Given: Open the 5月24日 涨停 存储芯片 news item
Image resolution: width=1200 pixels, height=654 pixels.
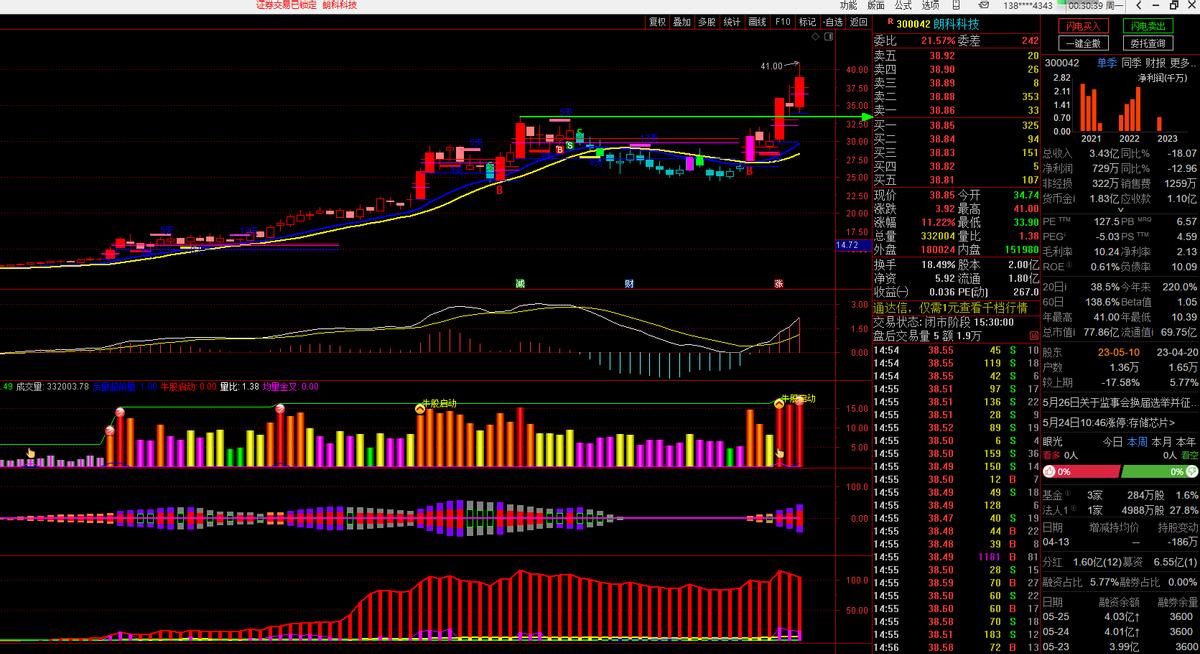Looking at the screenshot, I should click(1105, 422).
